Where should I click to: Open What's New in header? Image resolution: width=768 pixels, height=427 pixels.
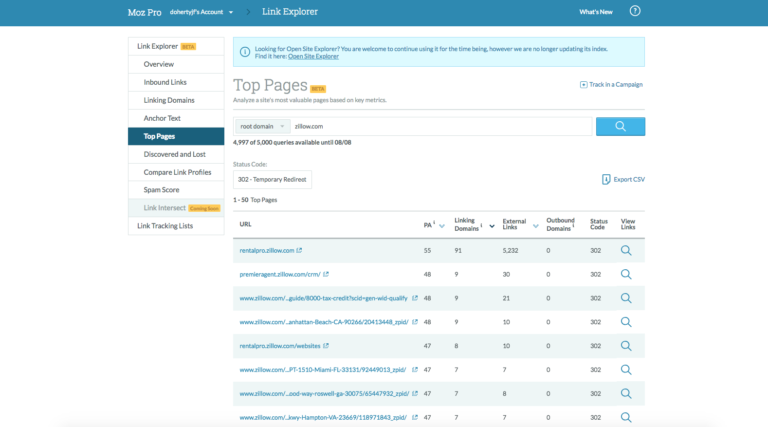pyautogui.click(x=596, y=12)
